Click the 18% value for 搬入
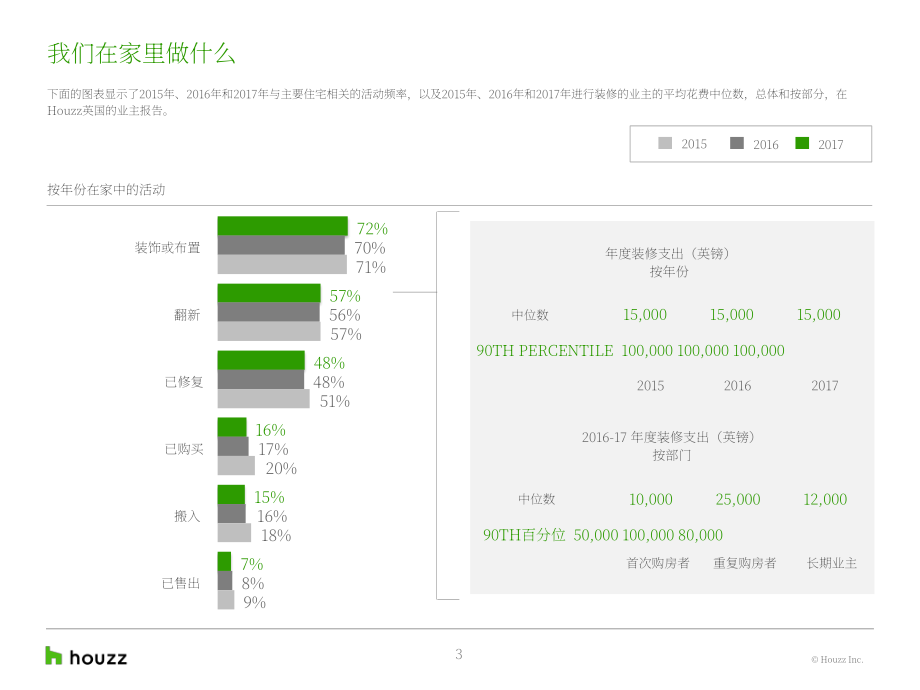Screen dimensions: 920x690 click(x=276, y=535)
